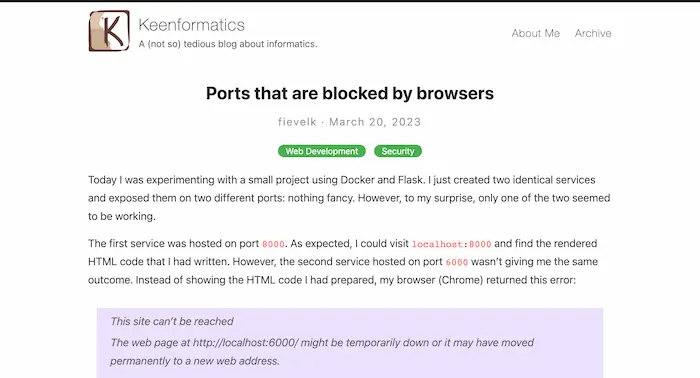
Task: Select the Web Development tag
Action: click(x=321, y=151)
